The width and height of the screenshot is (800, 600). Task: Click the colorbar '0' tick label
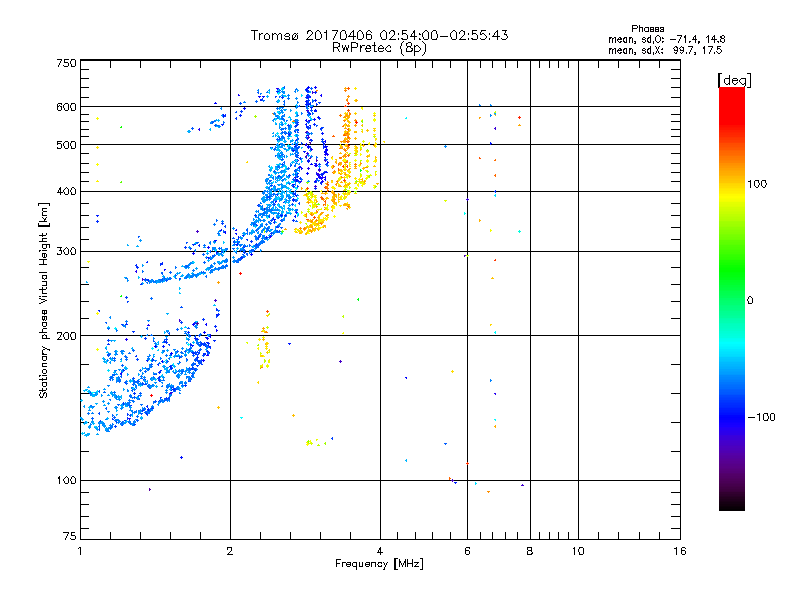pyautogui.click(x=750, y=301)
